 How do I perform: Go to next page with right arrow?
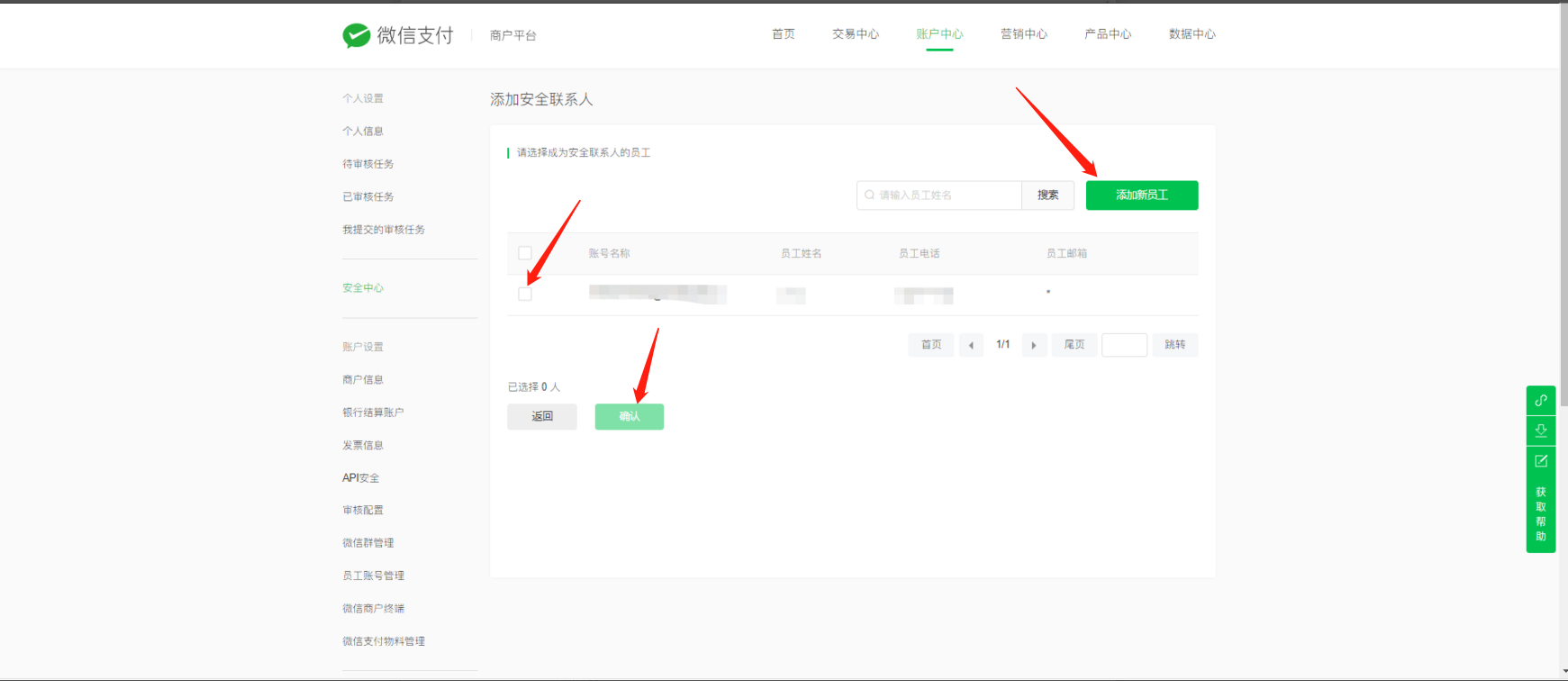tap(1034, 345)
